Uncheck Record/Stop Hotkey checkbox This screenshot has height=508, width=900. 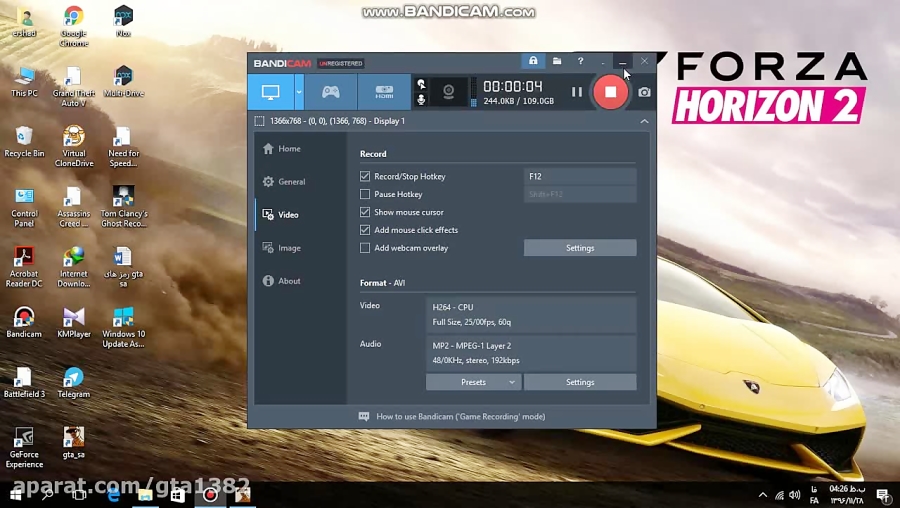pyautogui.click(x=364, y=176)
